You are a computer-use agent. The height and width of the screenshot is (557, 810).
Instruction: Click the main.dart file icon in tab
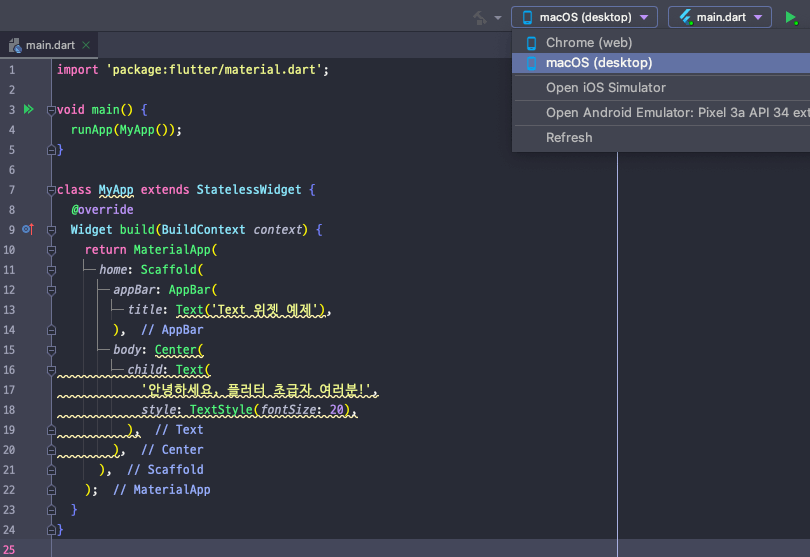click(15, 45)
